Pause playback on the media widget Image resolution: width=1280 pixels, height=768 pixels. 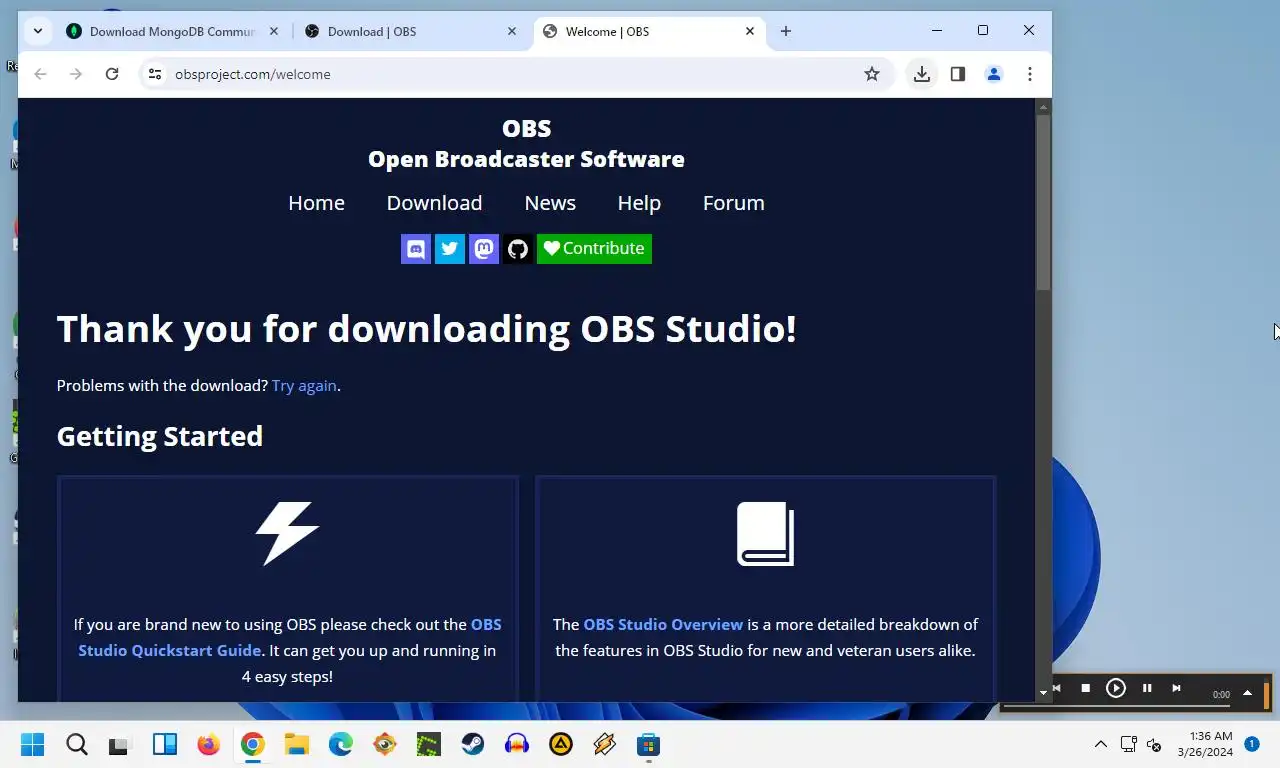(1147, 688)
